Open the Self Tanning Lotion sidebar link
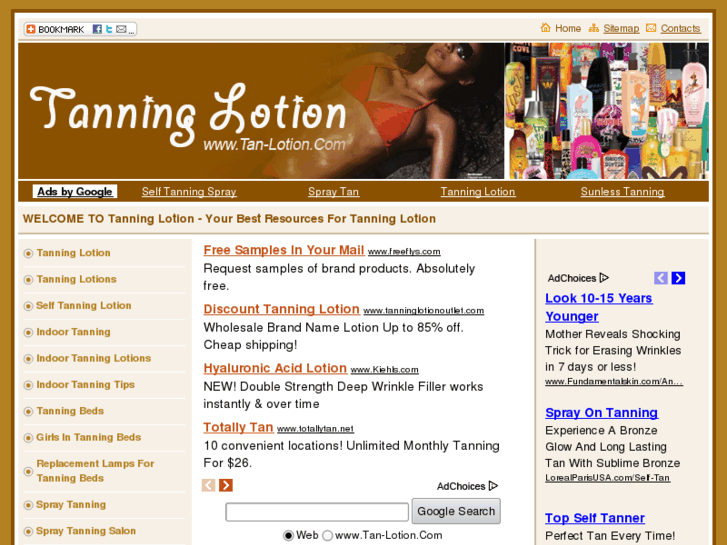This screenshot has width=727, height=545. pos(84,306)
